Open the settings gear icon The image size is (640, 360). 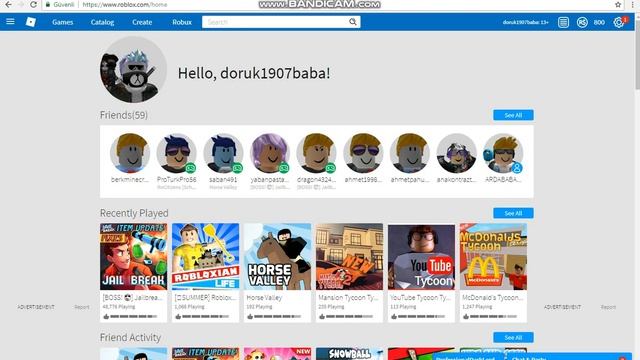[x=618, y=22]
